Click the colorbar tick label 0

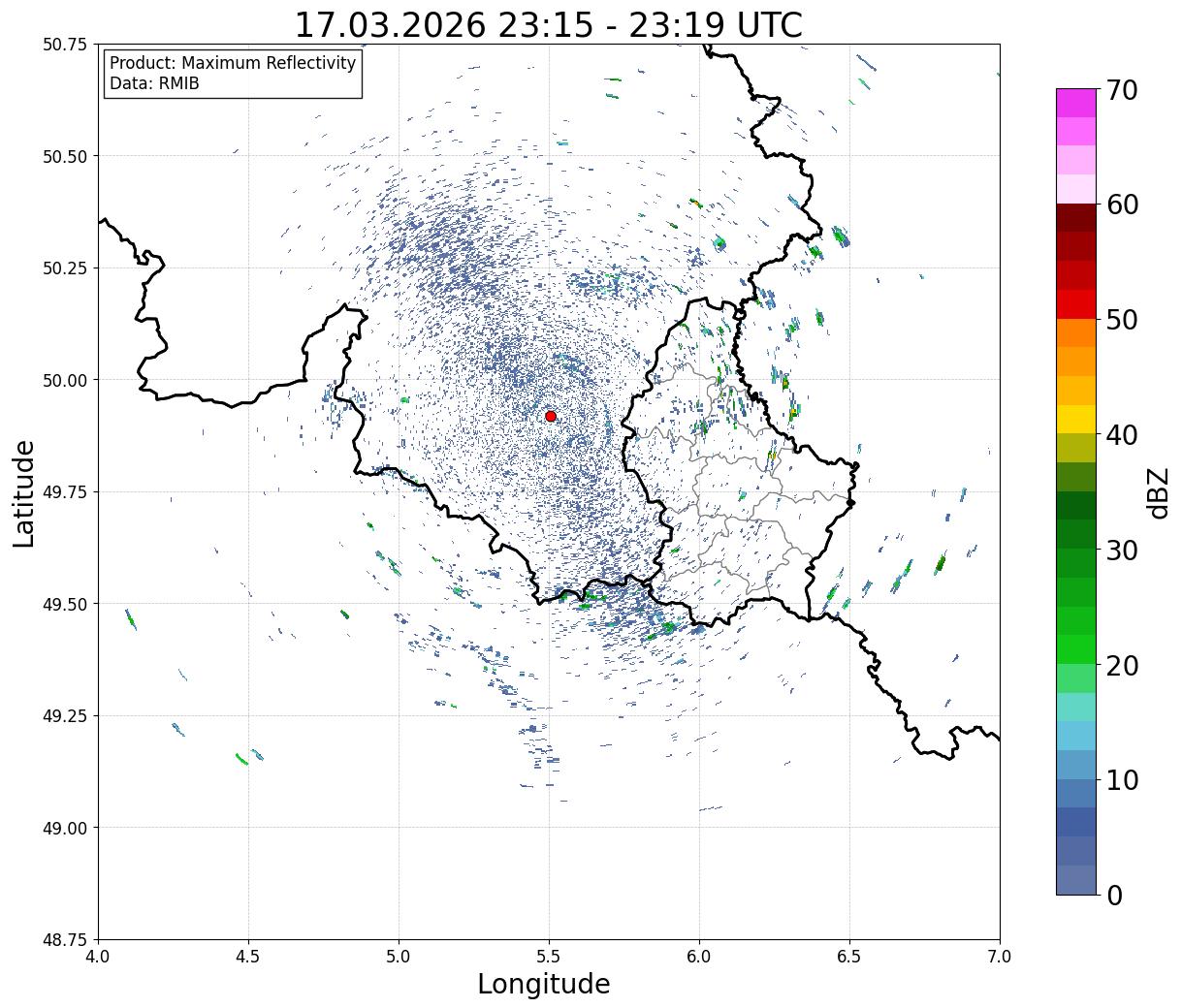click(x=1114, y=896)
